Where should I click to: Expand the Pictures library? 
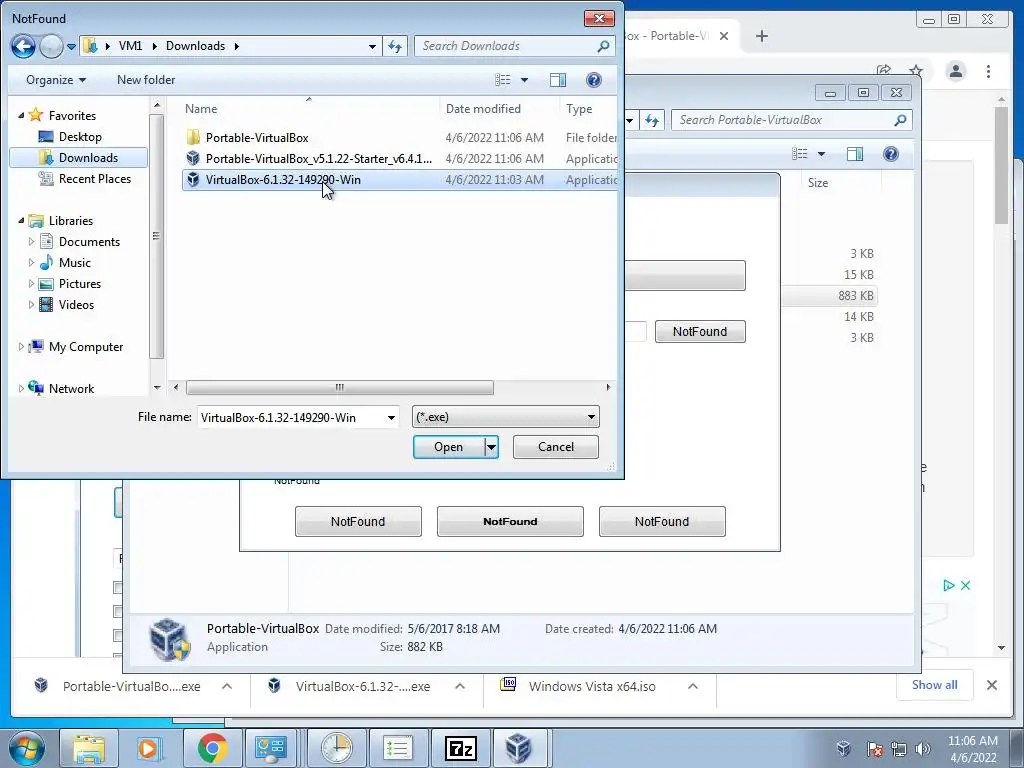(31, 283)
